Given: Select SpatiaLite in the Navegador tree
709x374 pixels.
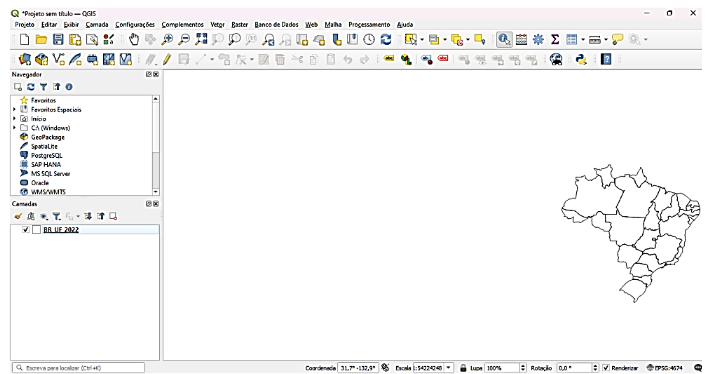Looking at the screenshot, I should click(44, 146).
